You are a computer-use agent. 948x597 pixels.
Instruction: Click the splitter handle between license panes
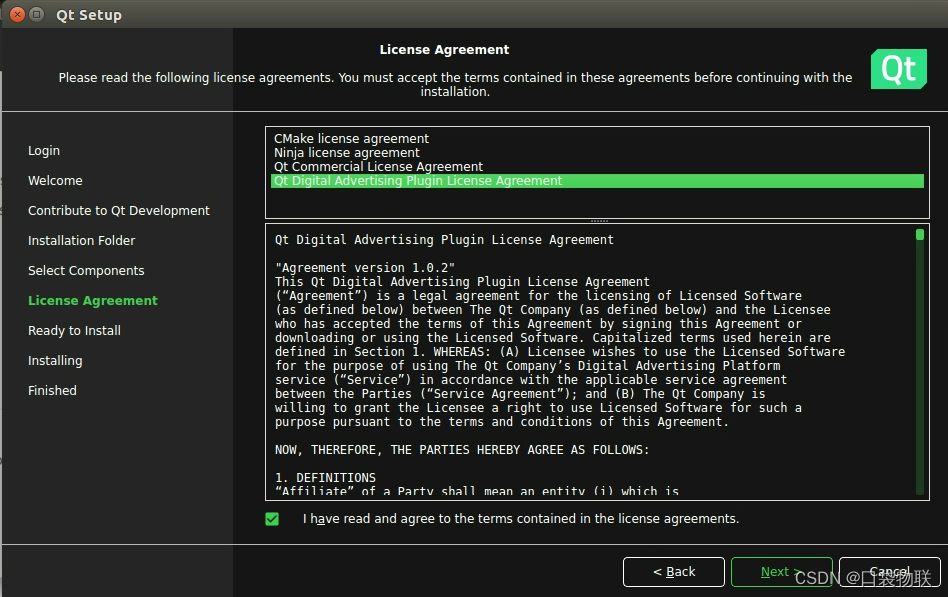click(x=599, y=221)
